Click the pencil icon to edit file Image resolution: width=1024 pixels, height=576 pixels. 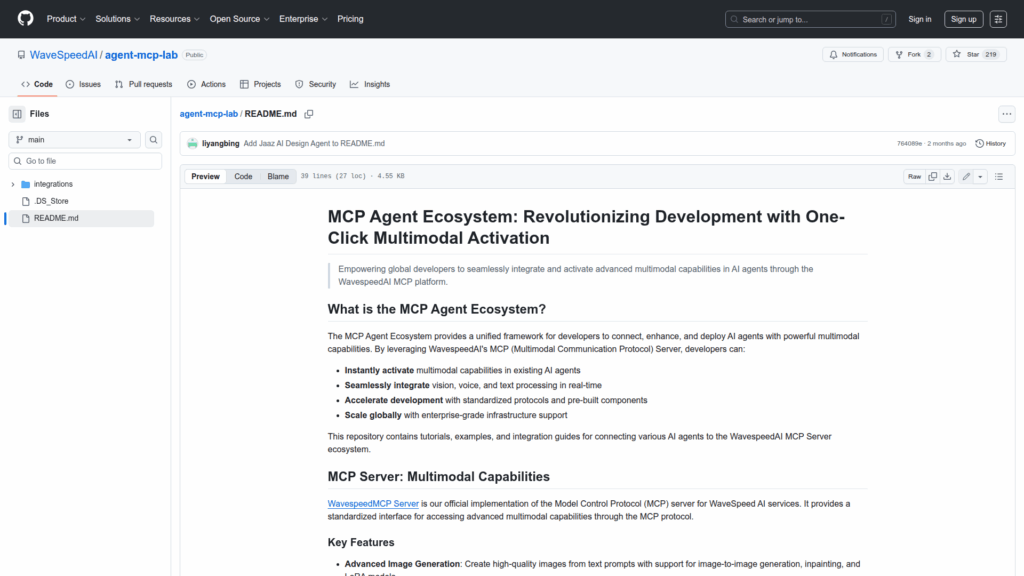click(x=966, y=176)
